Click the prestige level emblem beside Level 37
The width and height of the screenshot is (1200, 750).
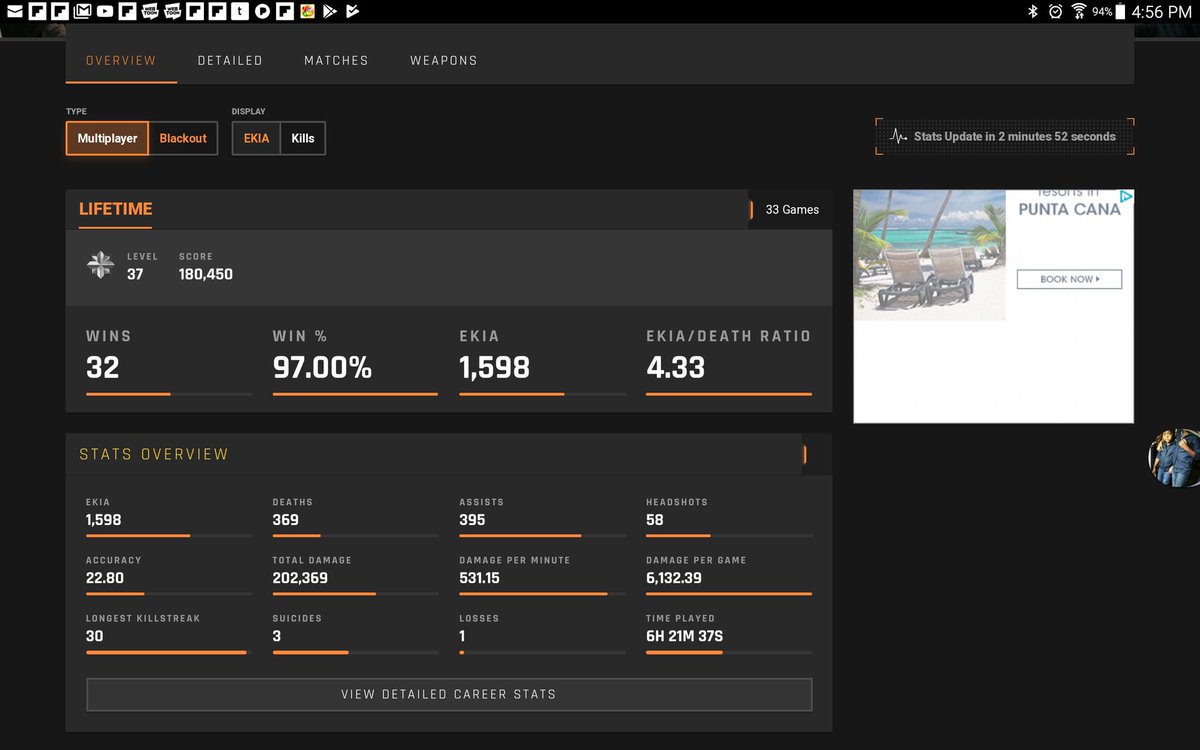pos(100,265)
